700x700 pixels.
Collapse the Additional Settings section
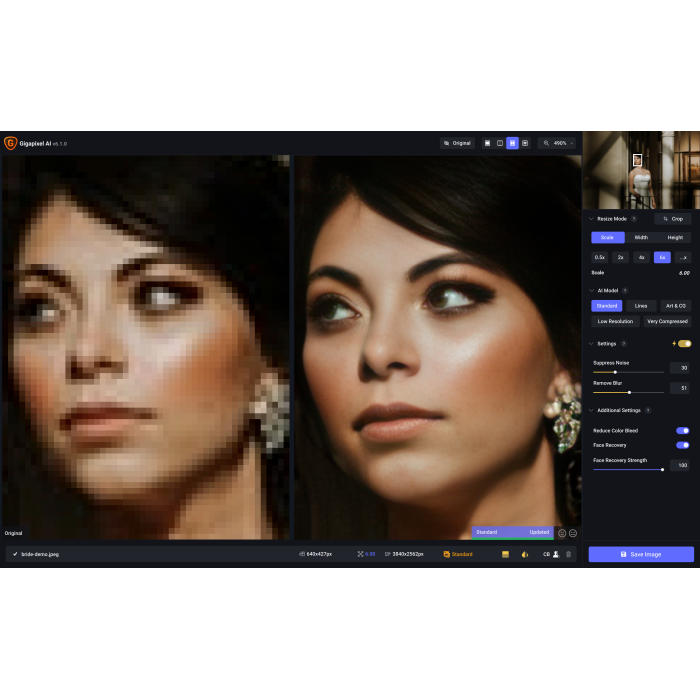[x=591, y=410]
